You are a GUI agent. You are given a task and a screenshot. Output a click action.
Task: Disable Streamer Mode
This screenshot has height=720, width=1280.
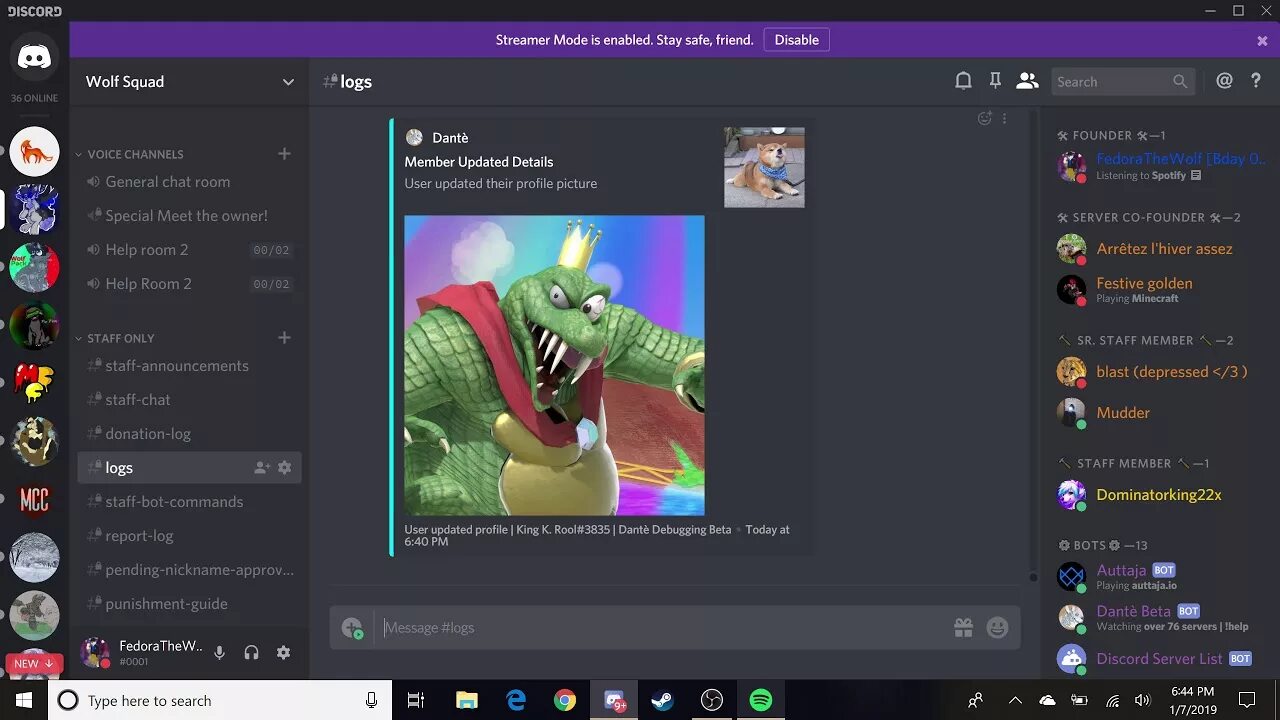796,40
